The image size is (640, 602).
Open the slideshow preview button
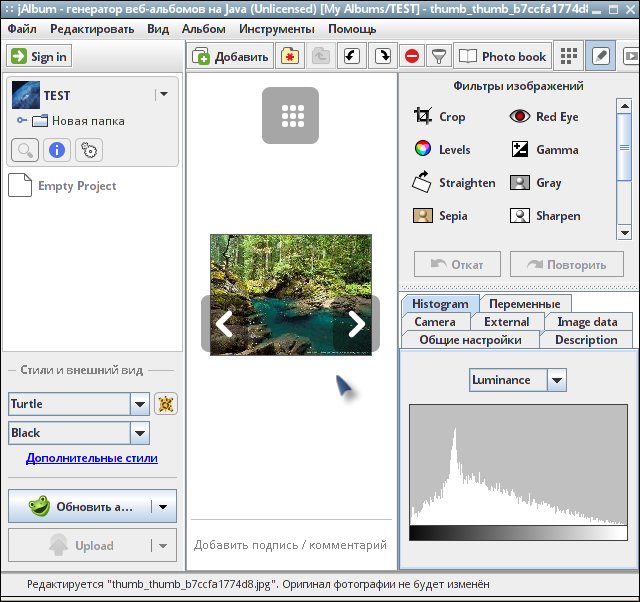coord(630,56)
